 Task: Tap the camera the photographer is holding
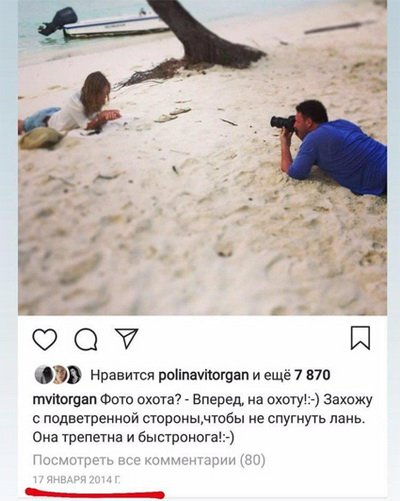click(283, 122)
